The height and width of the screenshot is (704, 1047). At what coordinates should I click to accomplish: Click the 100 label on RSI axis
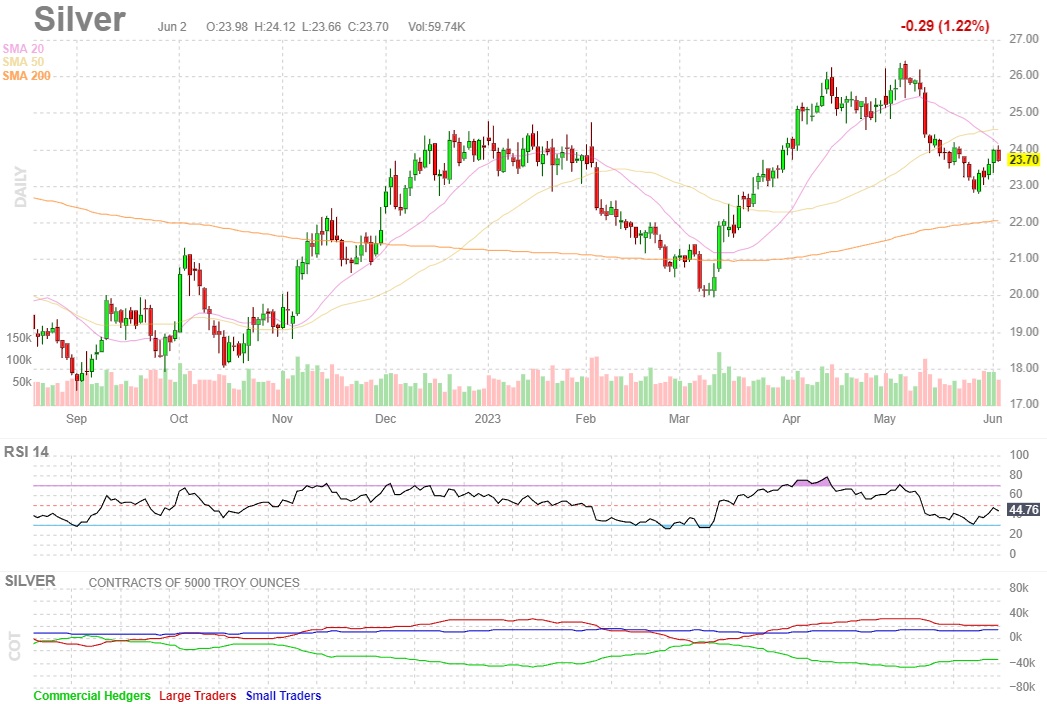(x=1019, y=455)
